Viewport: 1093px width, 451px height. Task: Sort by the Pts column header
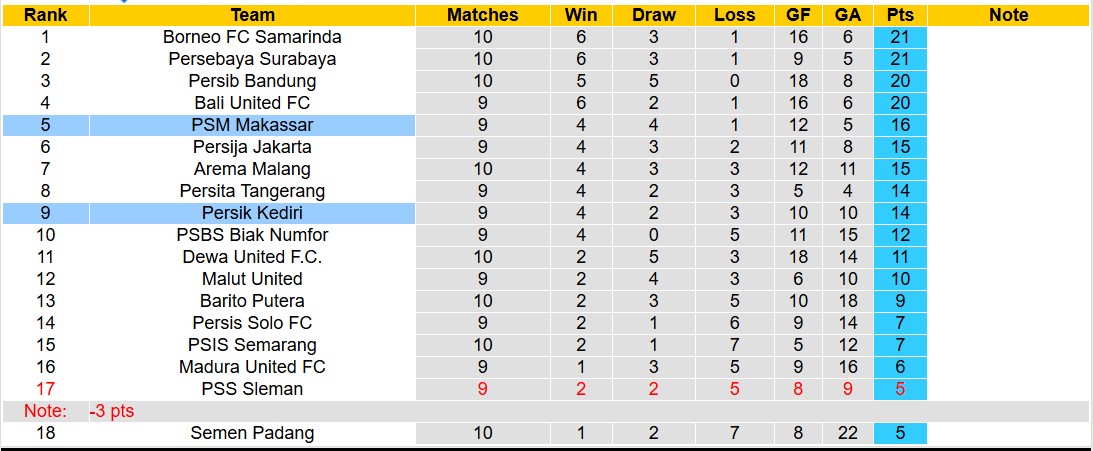[x=900, y=15]
